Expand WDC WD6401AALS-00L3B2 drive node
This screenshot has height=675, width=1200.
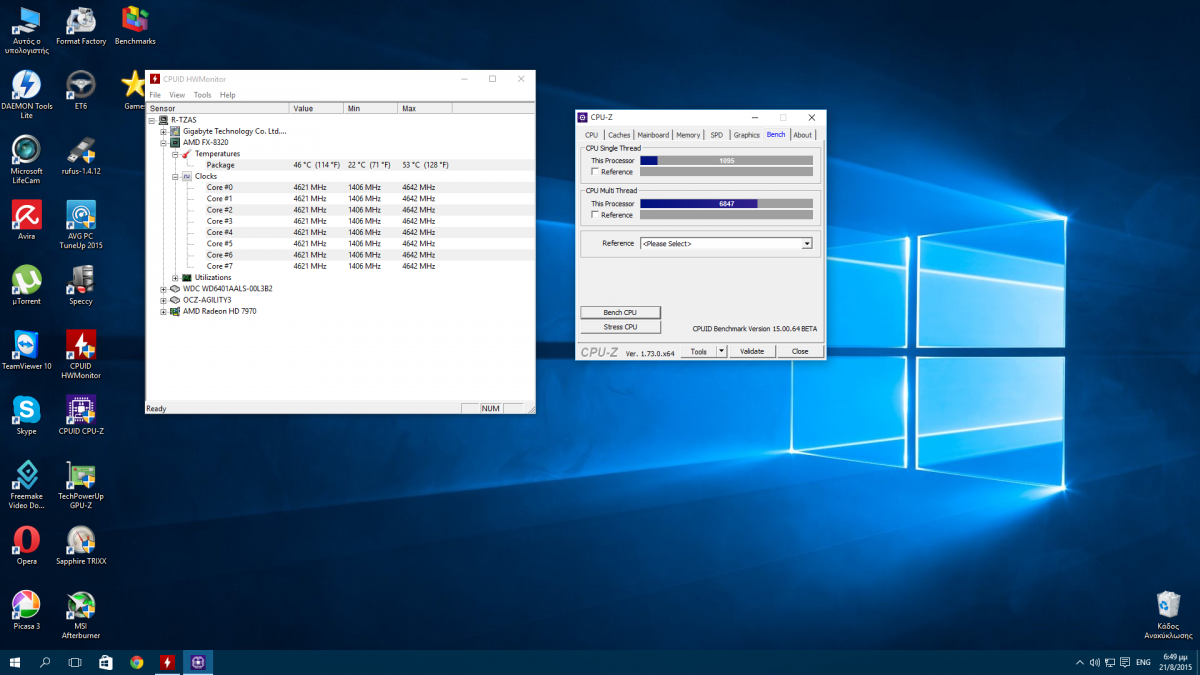164,289
